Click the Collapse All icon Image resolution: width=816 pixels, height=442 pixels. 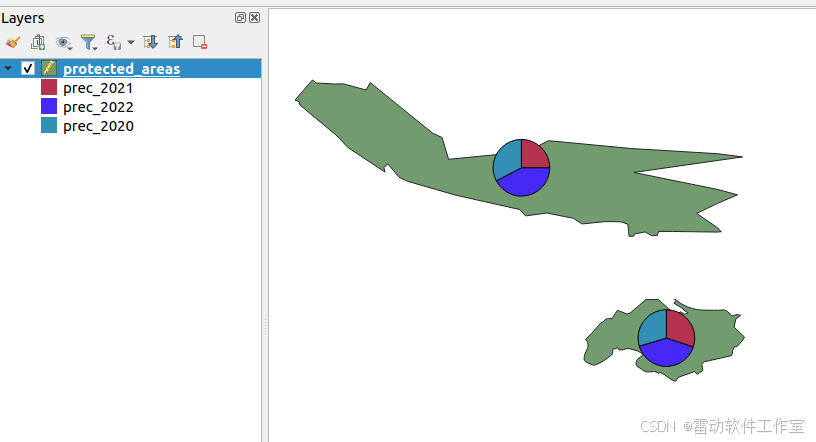pos(175,42)
